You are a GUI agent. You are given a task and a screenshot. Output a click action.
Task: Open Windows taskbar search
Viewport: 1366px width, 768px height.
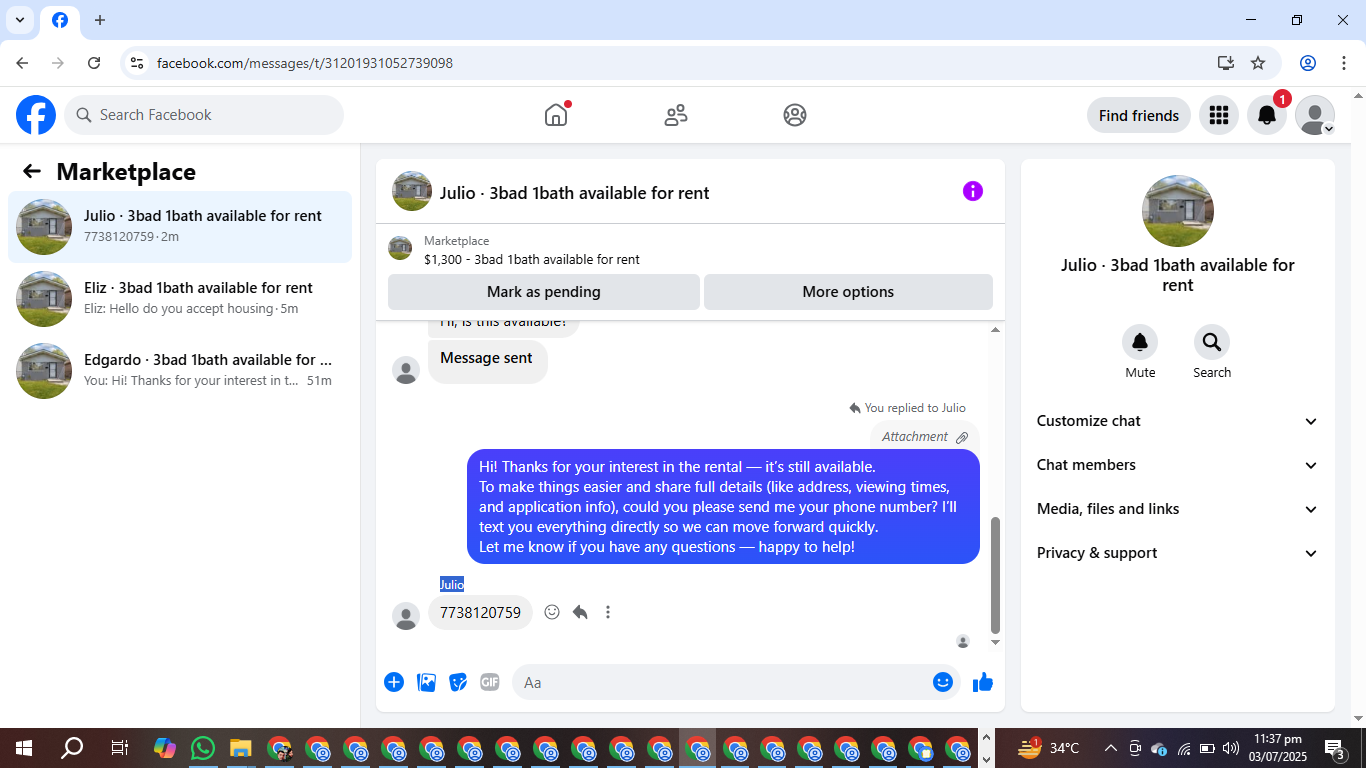pos(72,748)
